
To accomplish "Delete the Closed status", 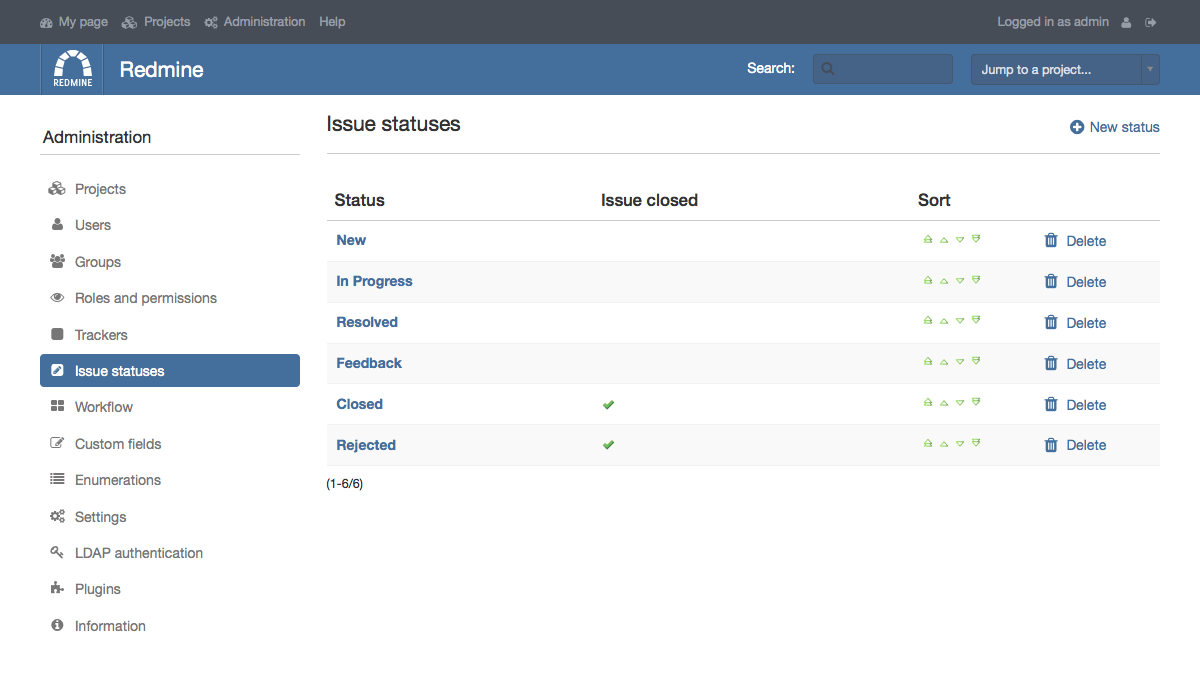I will [1075, 405].
